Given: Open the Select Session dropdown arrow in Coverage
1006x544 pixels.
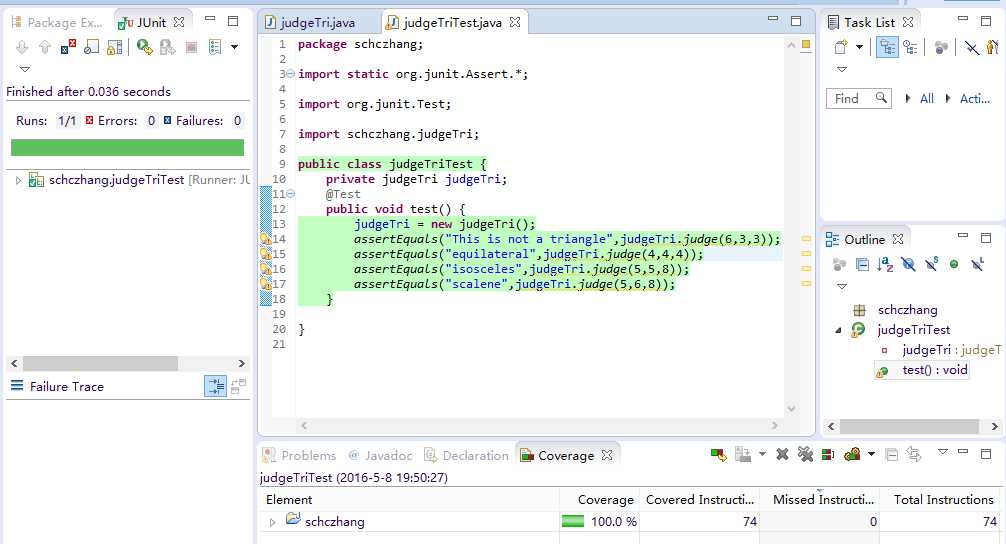Looking at the screenshot, I should click(871, 454).
